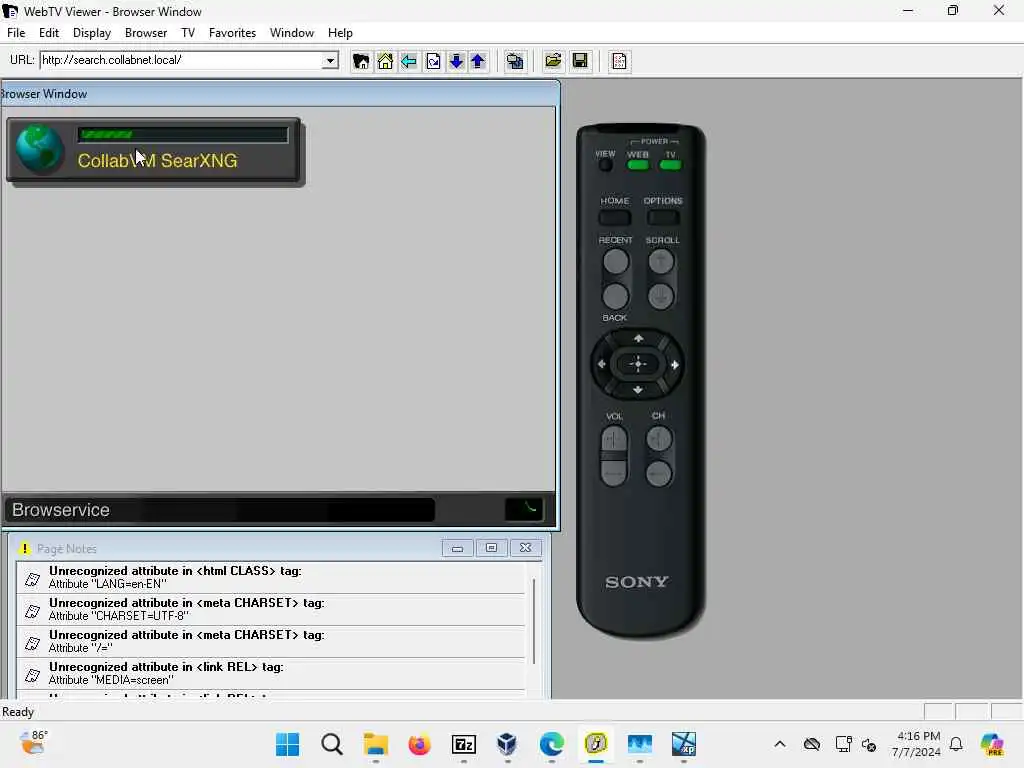Select the MEDIA=screen link REL note
Image resolution: width=1024 pixels, height=768 pixels.
click(x=270, y=673)
